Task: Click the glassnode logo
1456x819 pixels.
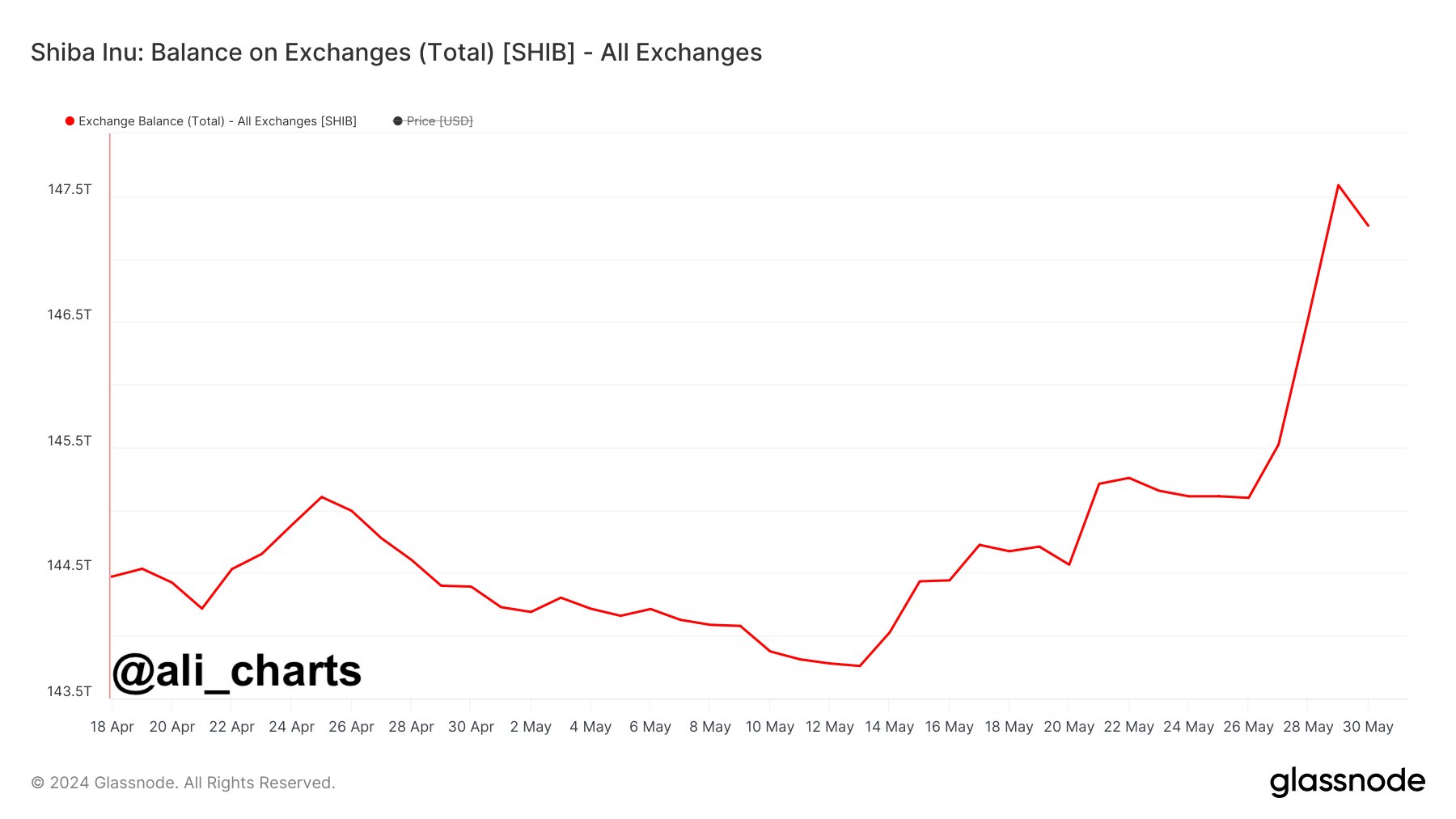Action: [1347, 782]
